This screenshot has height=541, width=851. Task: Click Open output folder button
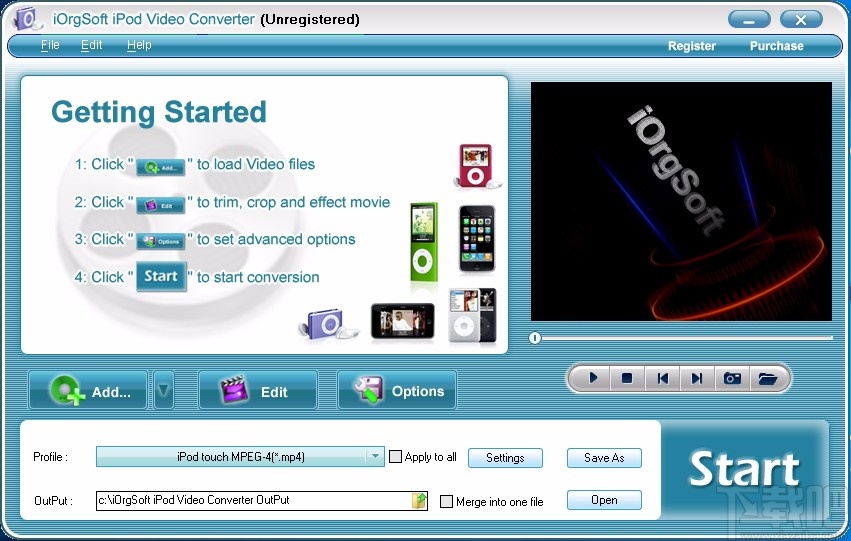pyautogui.click(x=604, y=500)
